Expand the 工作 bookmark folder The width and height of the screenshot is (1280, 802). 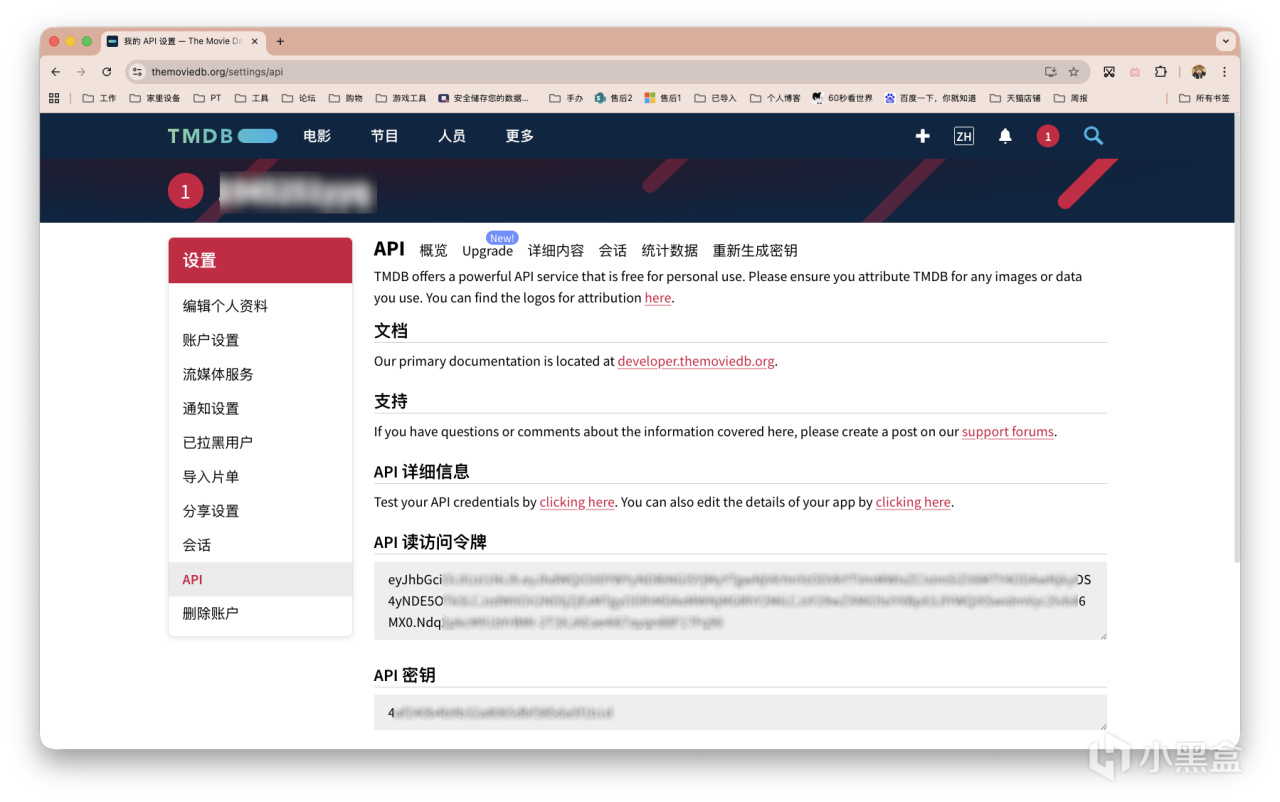click(99, 98)
